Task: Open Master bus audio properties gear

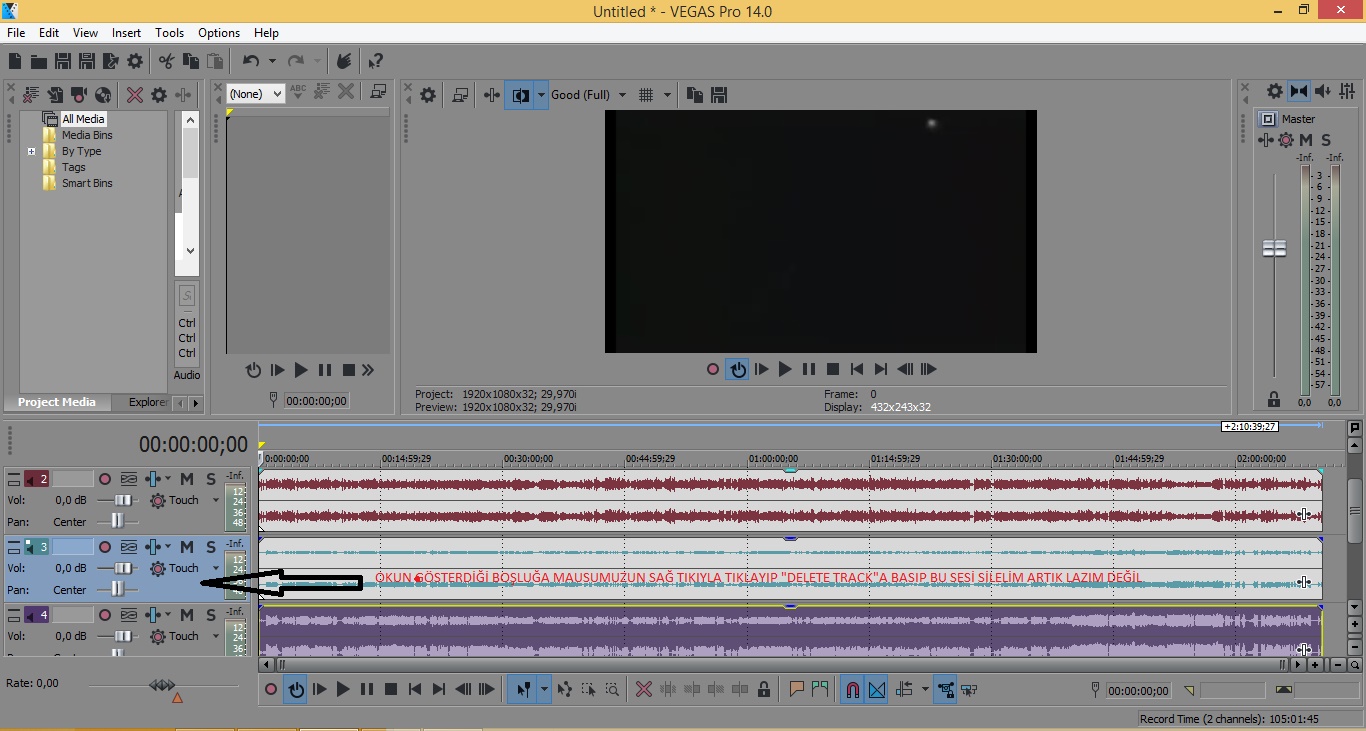Action: 1274,91
